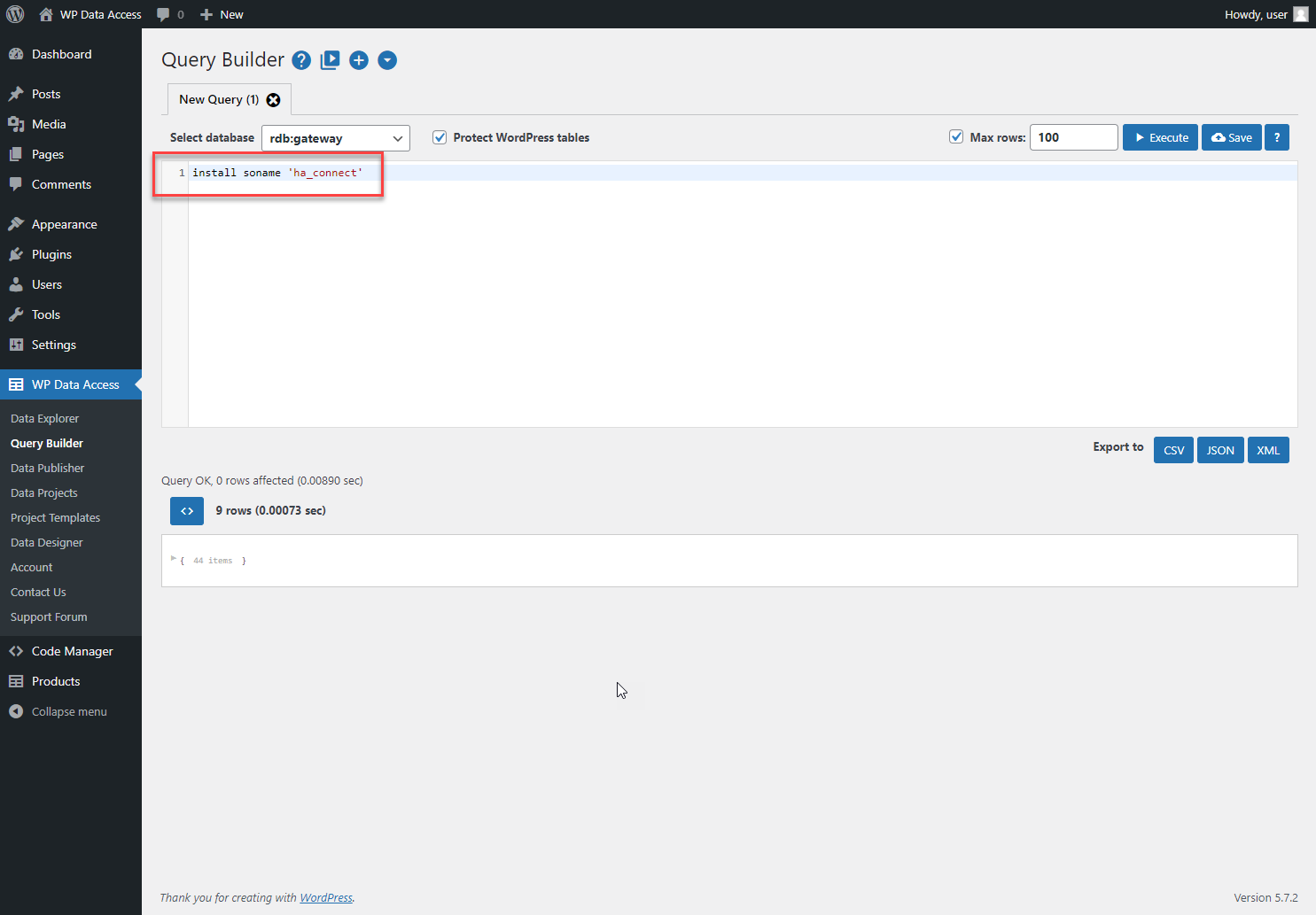1316x915 pixels.
Task: Click the Code Manager sidebar icon
Action: 16,651
